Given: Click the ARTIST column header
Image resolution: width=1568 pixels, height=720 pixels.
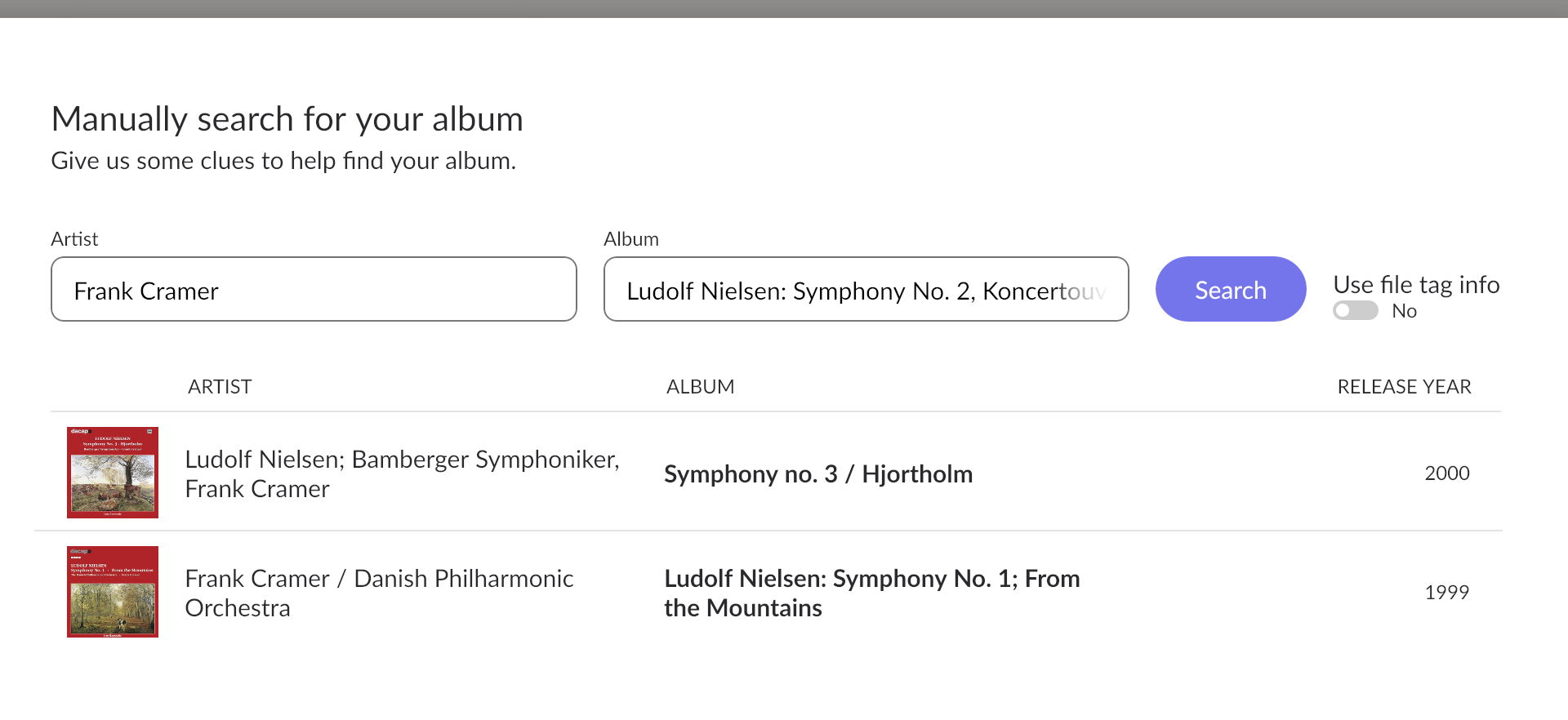Looking at the screenshot, I should [220, 387].
